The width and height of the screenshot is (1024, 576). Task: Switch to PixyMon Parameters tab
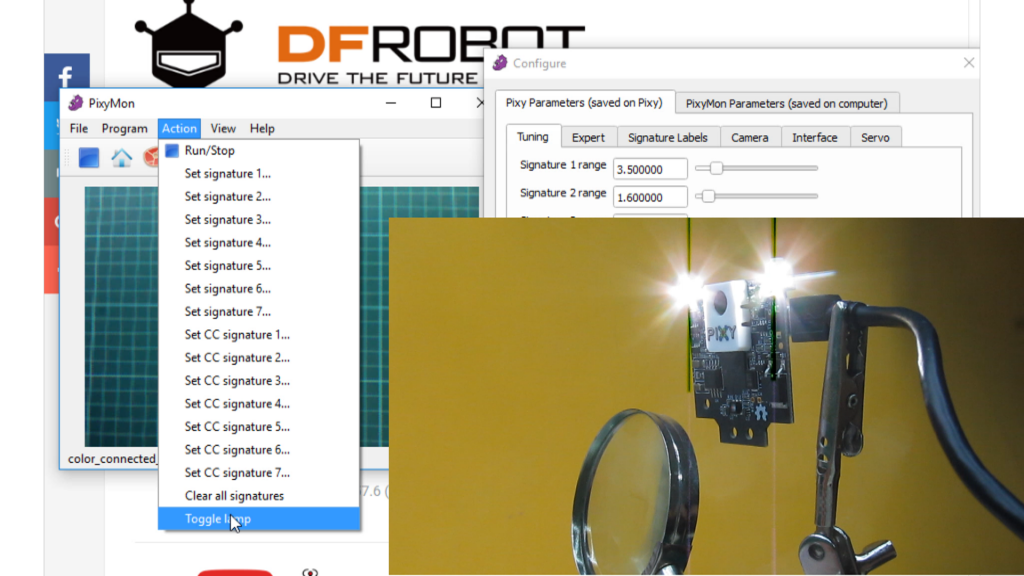coord(786,103)
